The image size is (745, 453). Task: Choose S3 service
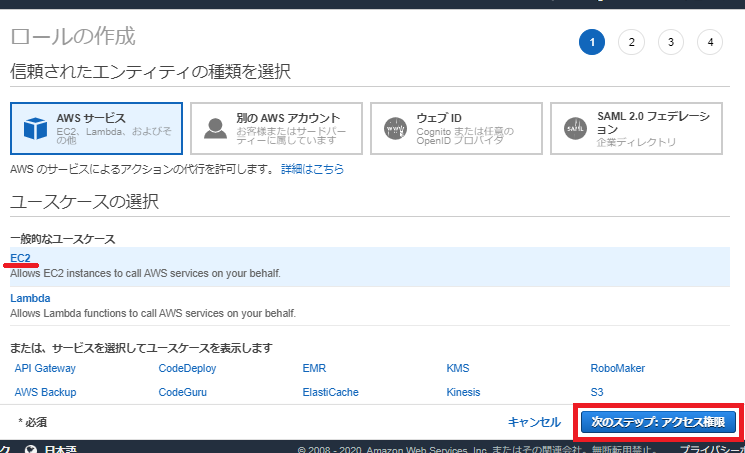(x=597, y=392)
